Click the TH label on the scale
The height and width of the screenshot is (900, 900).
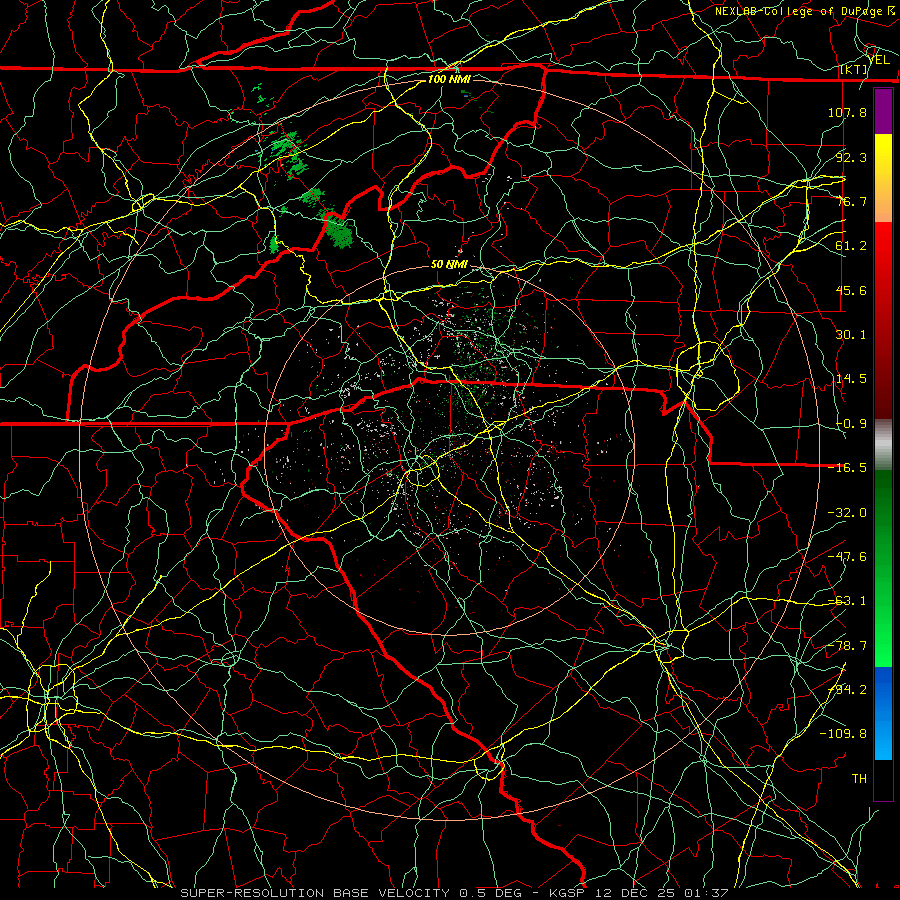(x=859, y=779)
